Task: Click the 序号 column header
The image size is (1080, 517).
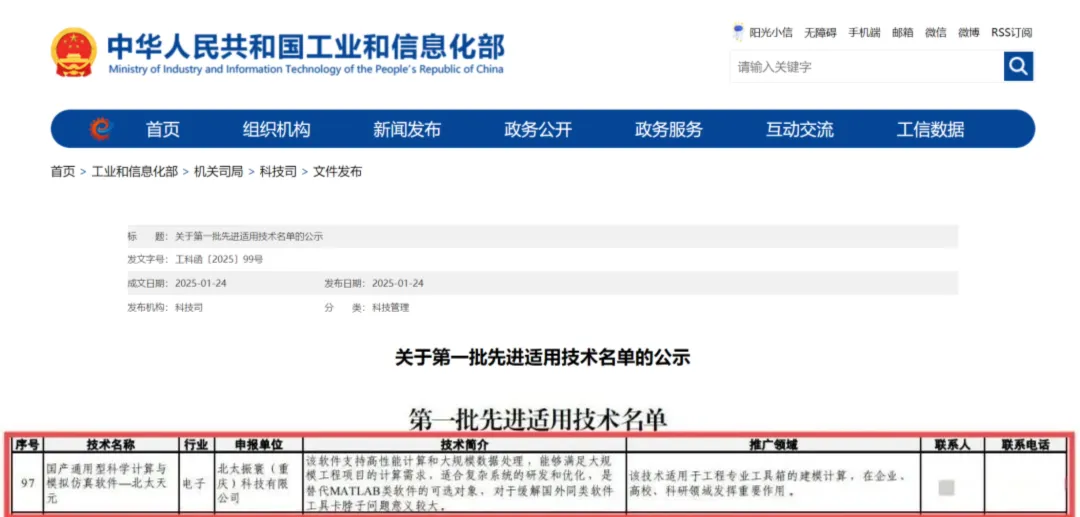Action: (x=27, y=445)
